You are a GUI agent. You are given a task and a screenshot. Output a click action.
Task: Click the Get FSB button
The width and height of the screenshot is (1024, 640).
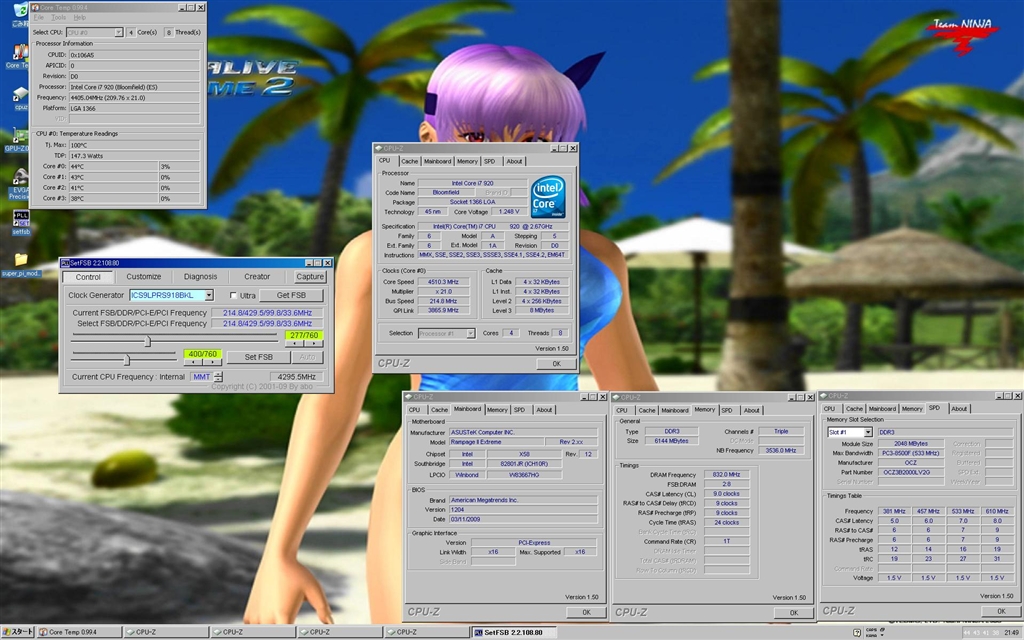(x=291, y=295)
